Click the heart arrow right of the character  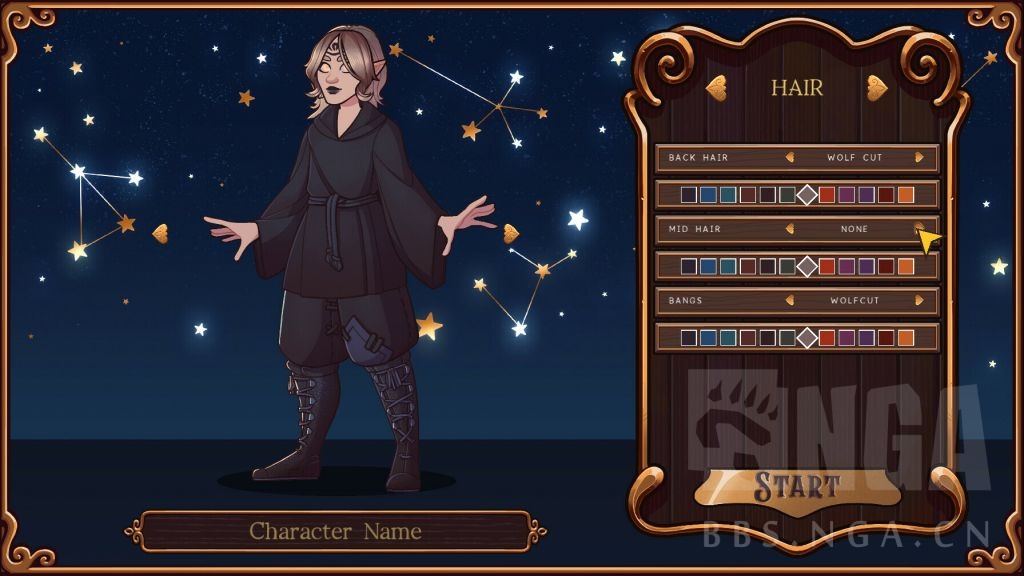[511, 233]
